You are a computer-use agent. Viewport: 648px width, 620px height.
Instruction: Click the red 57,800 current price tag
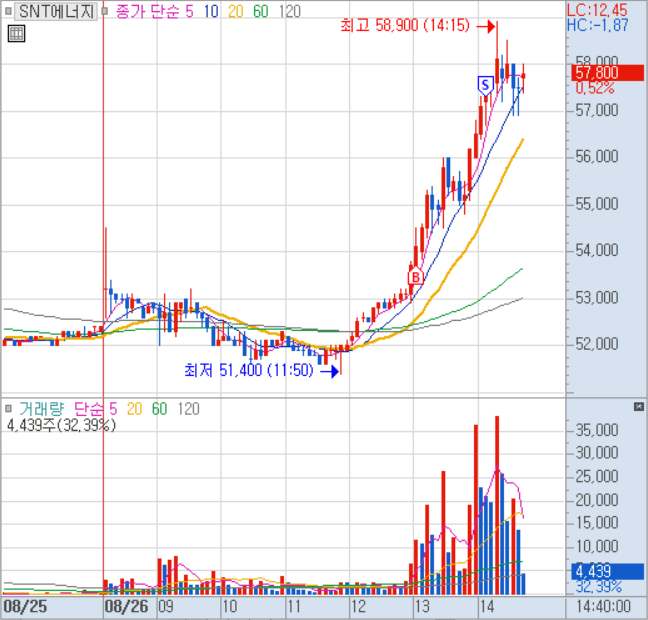click(x=596, y=72)
